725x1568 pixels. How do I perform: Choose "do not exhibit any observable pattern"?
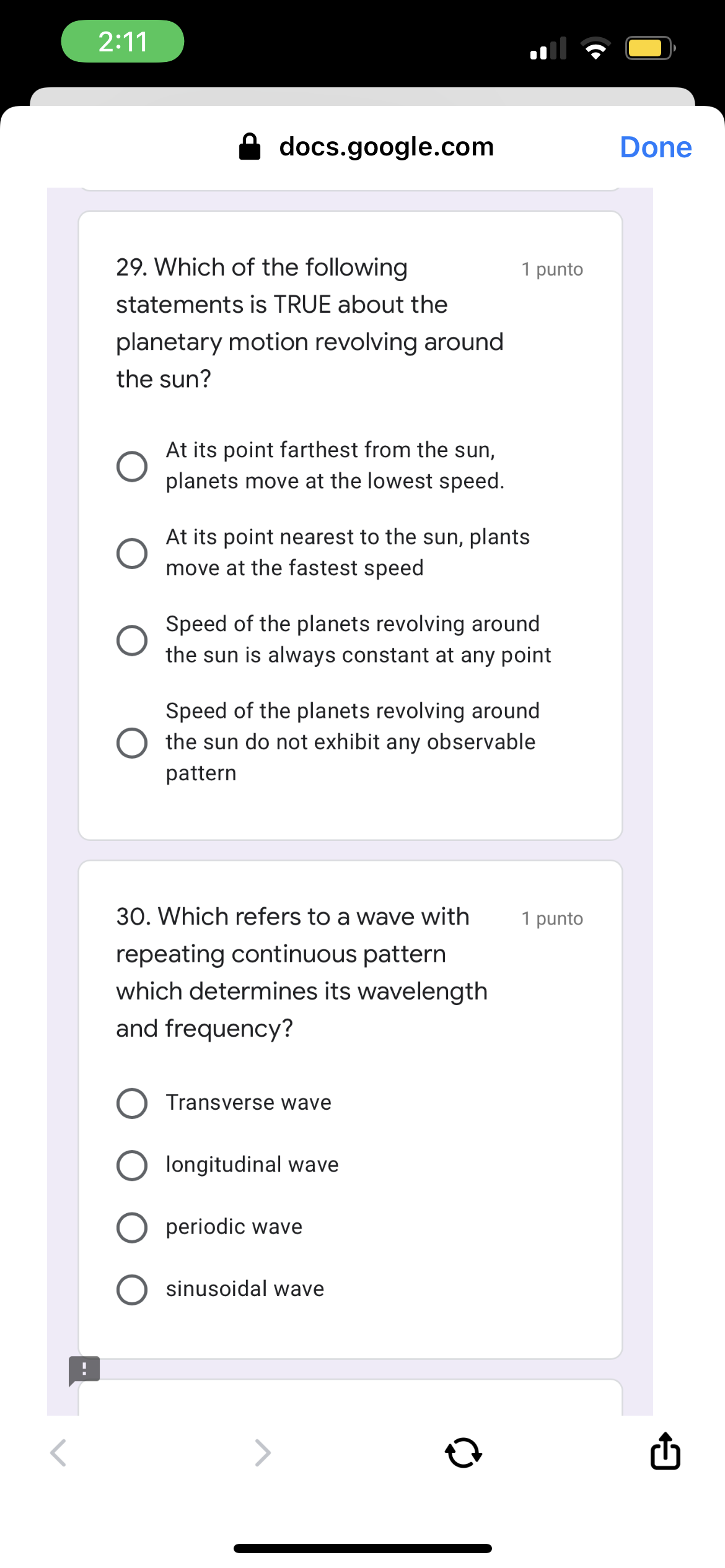(x=132, y=743)
